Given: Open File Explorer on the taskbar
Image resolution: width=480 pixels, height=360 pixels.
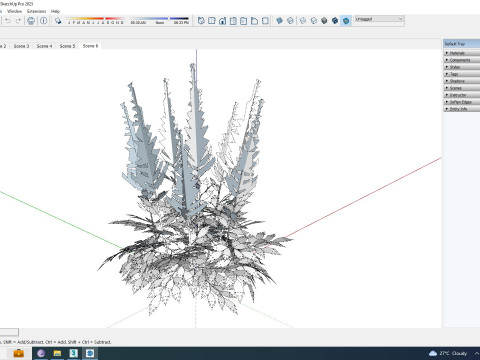Looking at the screenshot, I should pyautogui.click(x=57, y=353).
